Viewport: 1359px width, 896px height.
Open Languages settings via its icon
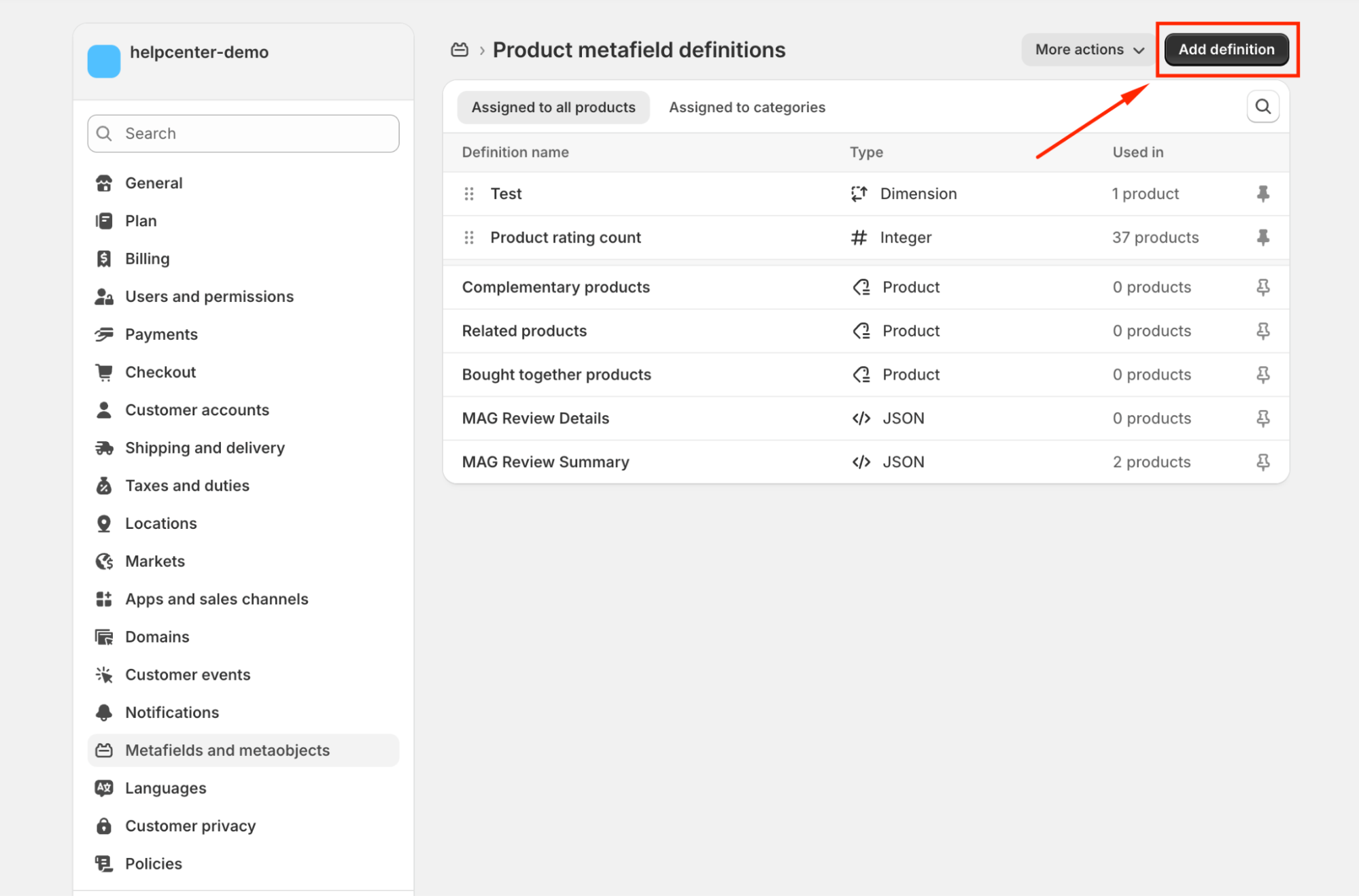(104, 788)
